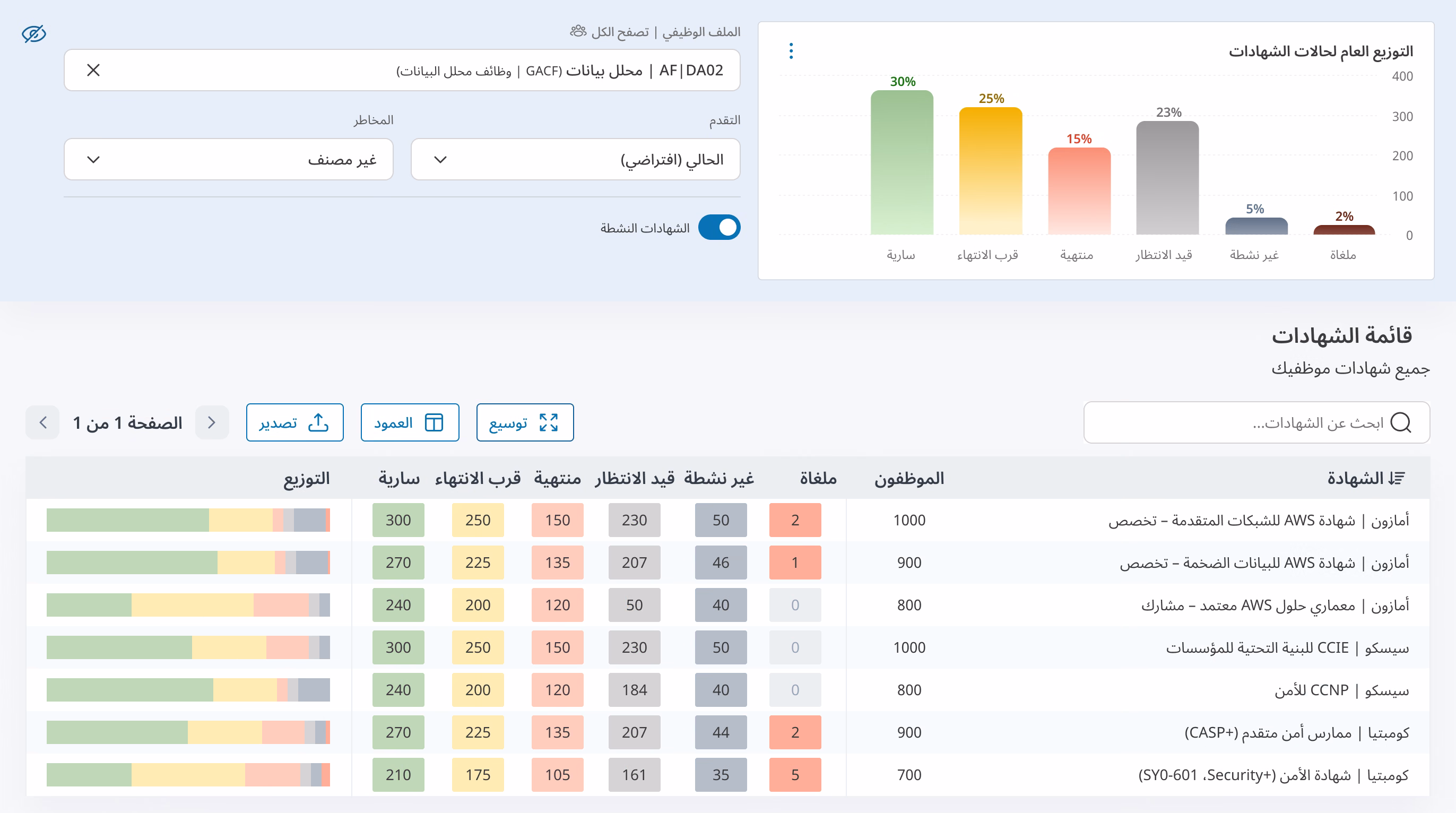Image resolution: width=1456 pixels, height=813 pixels.
Task: Click the التوزيع column header
Action: (x=306, y=478)
